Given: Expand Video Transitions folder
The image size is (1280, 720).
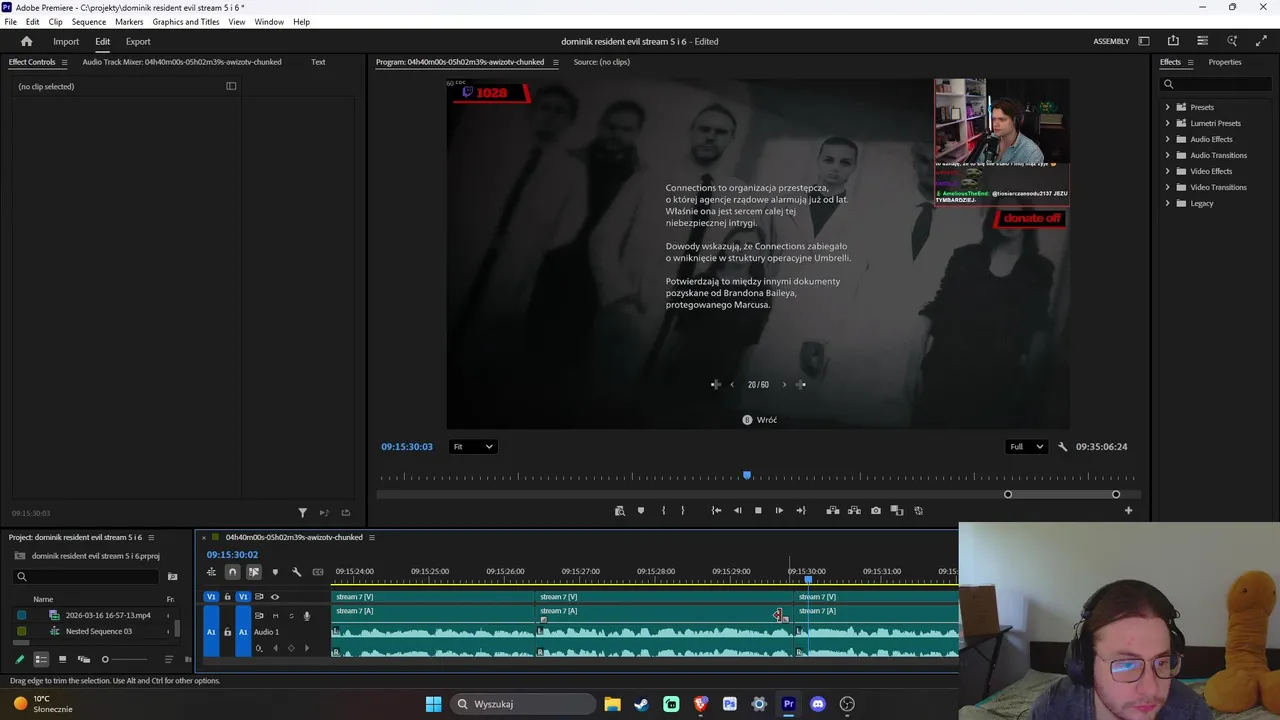Looking at the screenshot, I should click(x=1167, y=187).
